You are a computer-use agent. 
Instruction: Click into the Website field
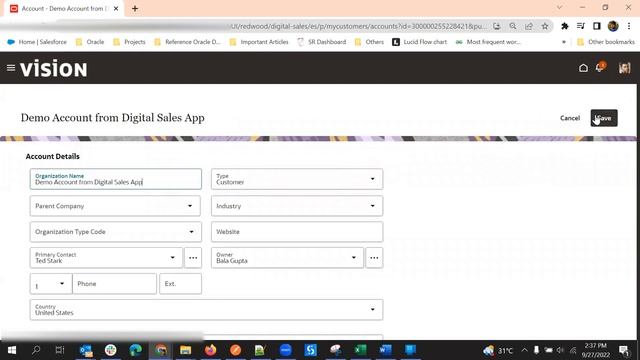point(297,231)
